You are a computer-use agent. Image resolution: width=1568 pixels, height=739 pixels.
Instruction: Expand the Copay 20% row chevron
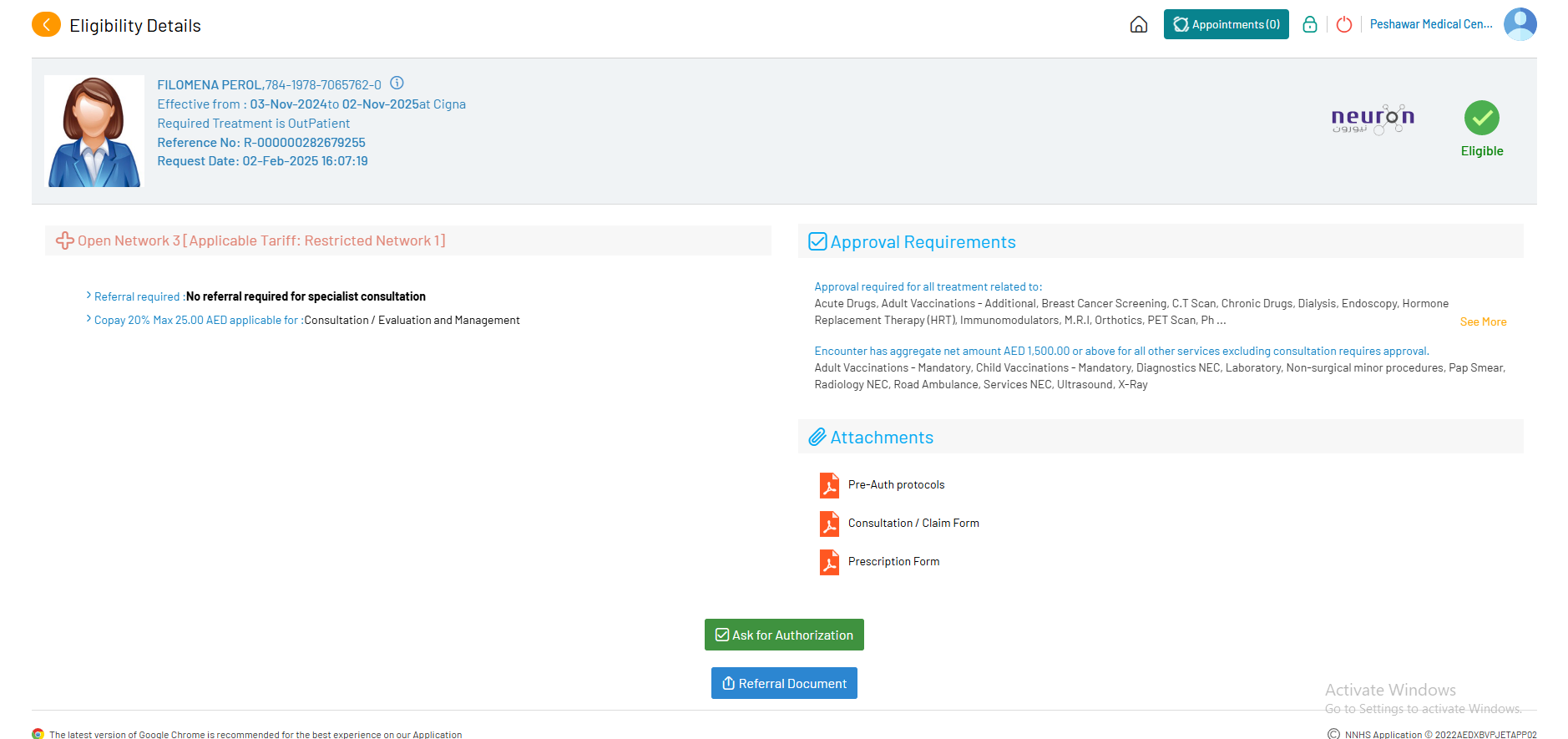click(89, 319)
